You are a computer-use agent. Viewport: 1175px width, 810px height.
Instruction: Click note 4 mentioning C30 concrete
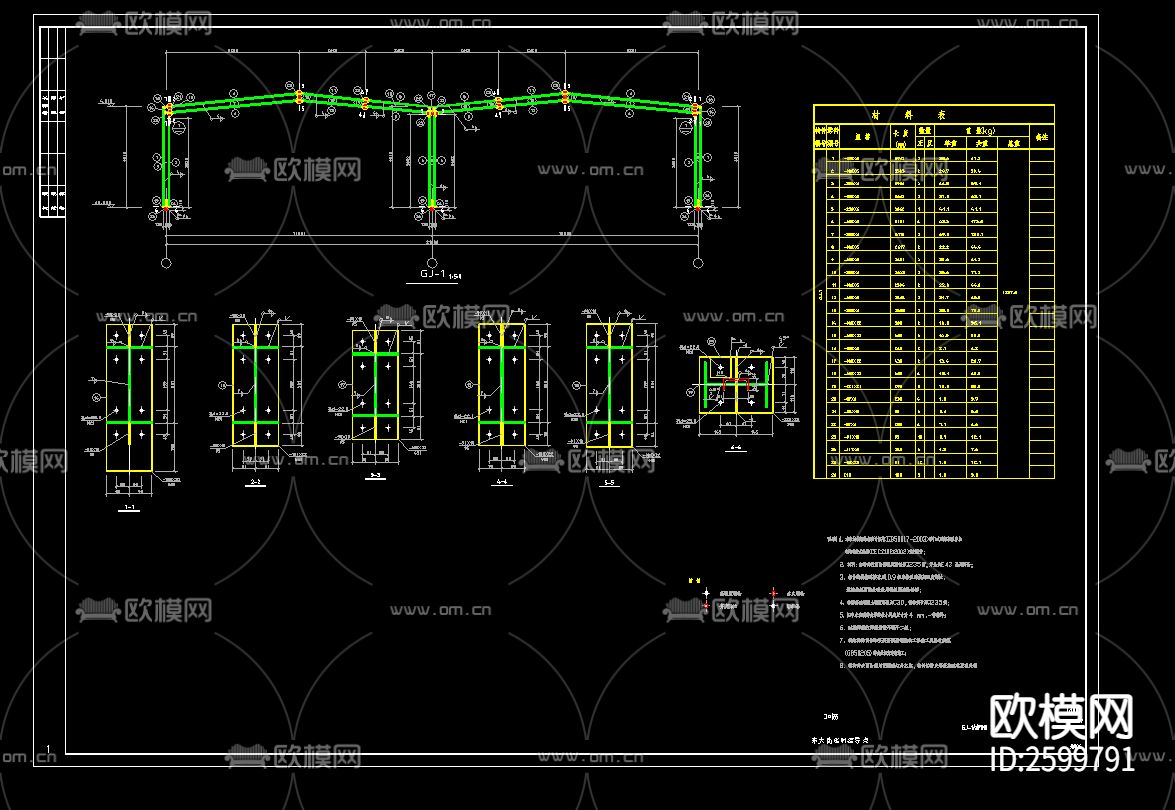pos(895,602)
